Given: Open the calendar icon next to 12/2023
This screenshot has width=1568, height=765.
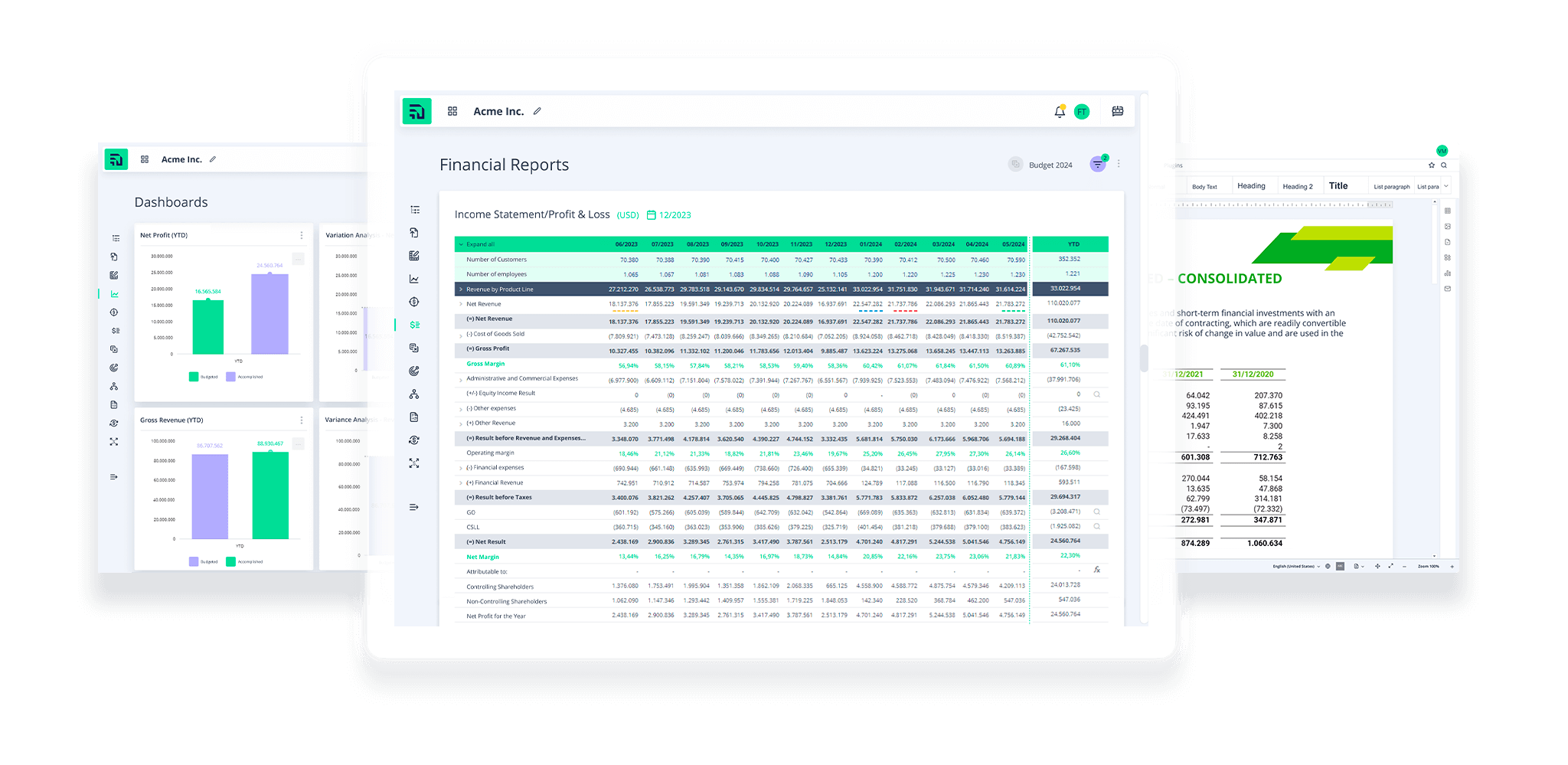Looking at the screenshot, I should coord(652,215).
